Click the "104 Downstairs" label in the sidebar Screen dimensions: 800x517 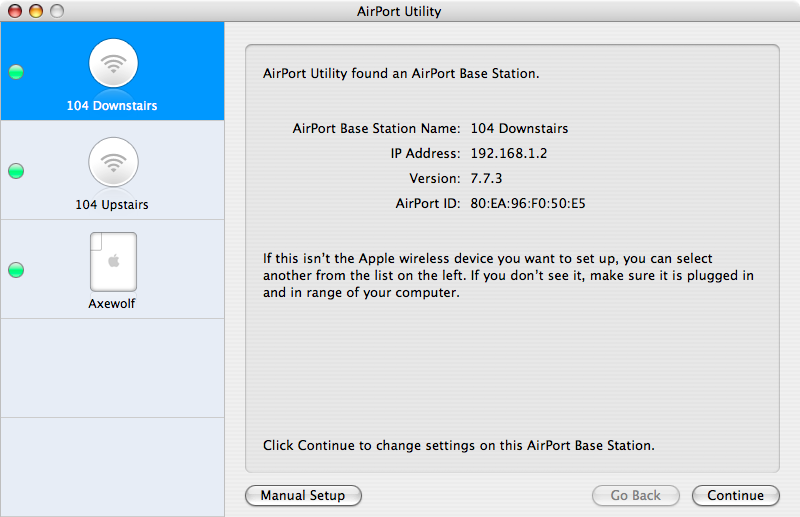click(112, 105)
